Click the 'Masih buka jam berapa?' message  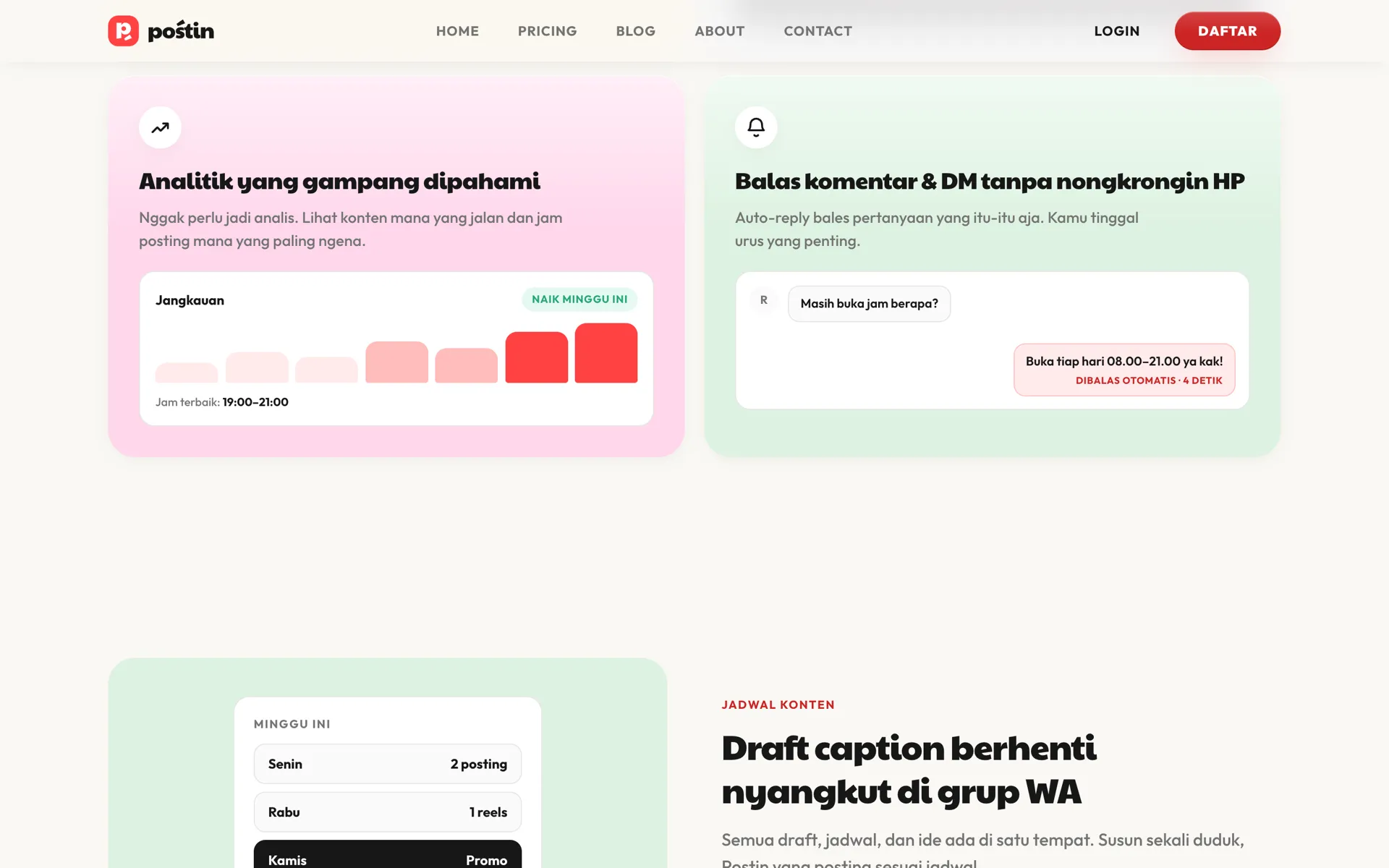coord(869,304)
